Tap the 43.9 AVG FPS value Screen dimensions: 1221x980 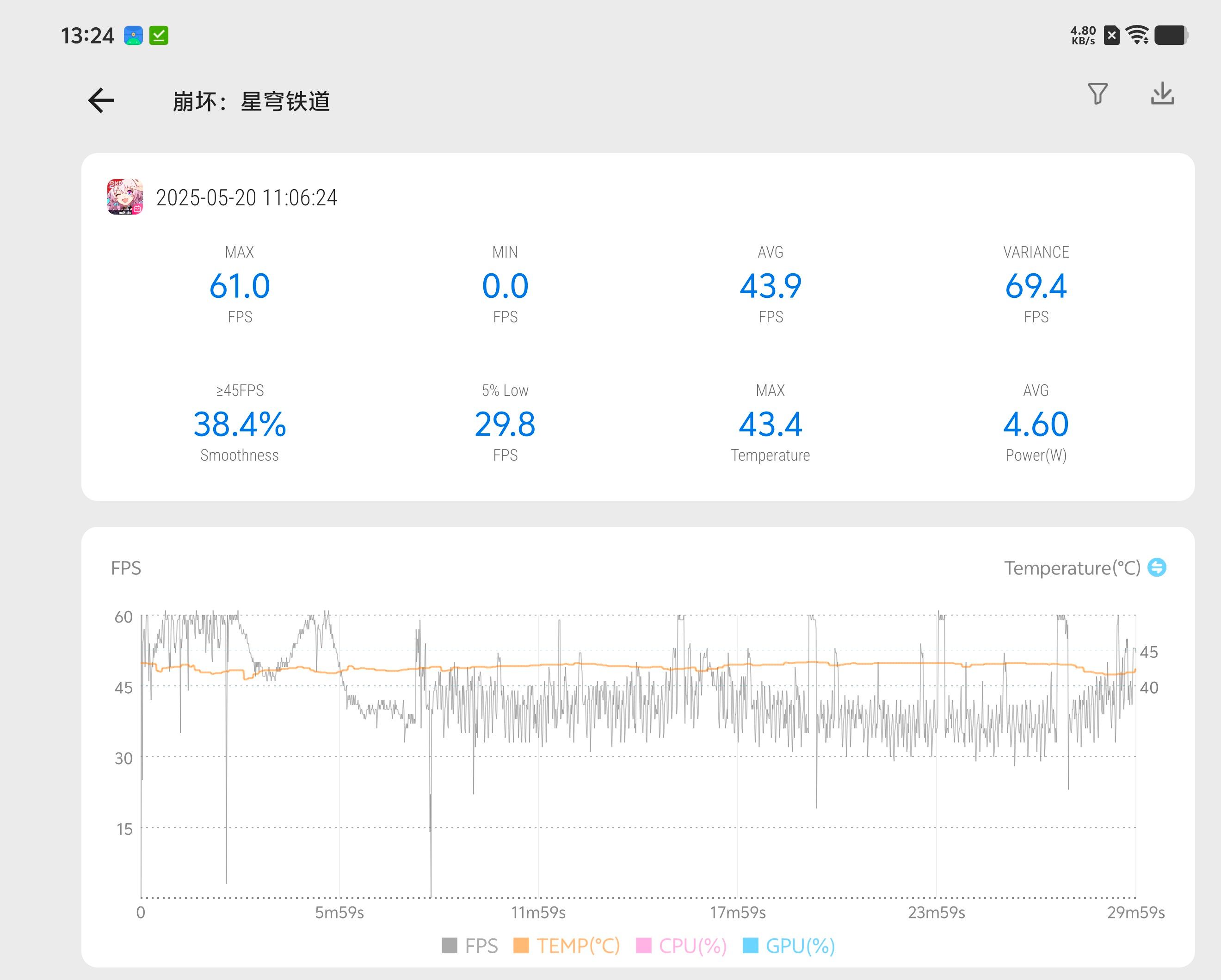(770, 286)
